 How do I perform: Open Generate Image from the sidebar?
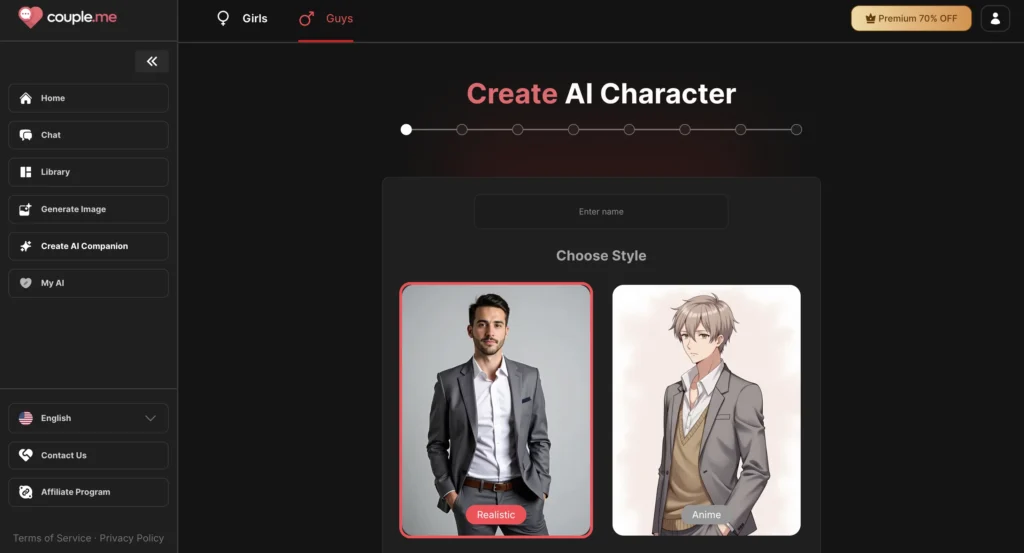pos(88,209)
